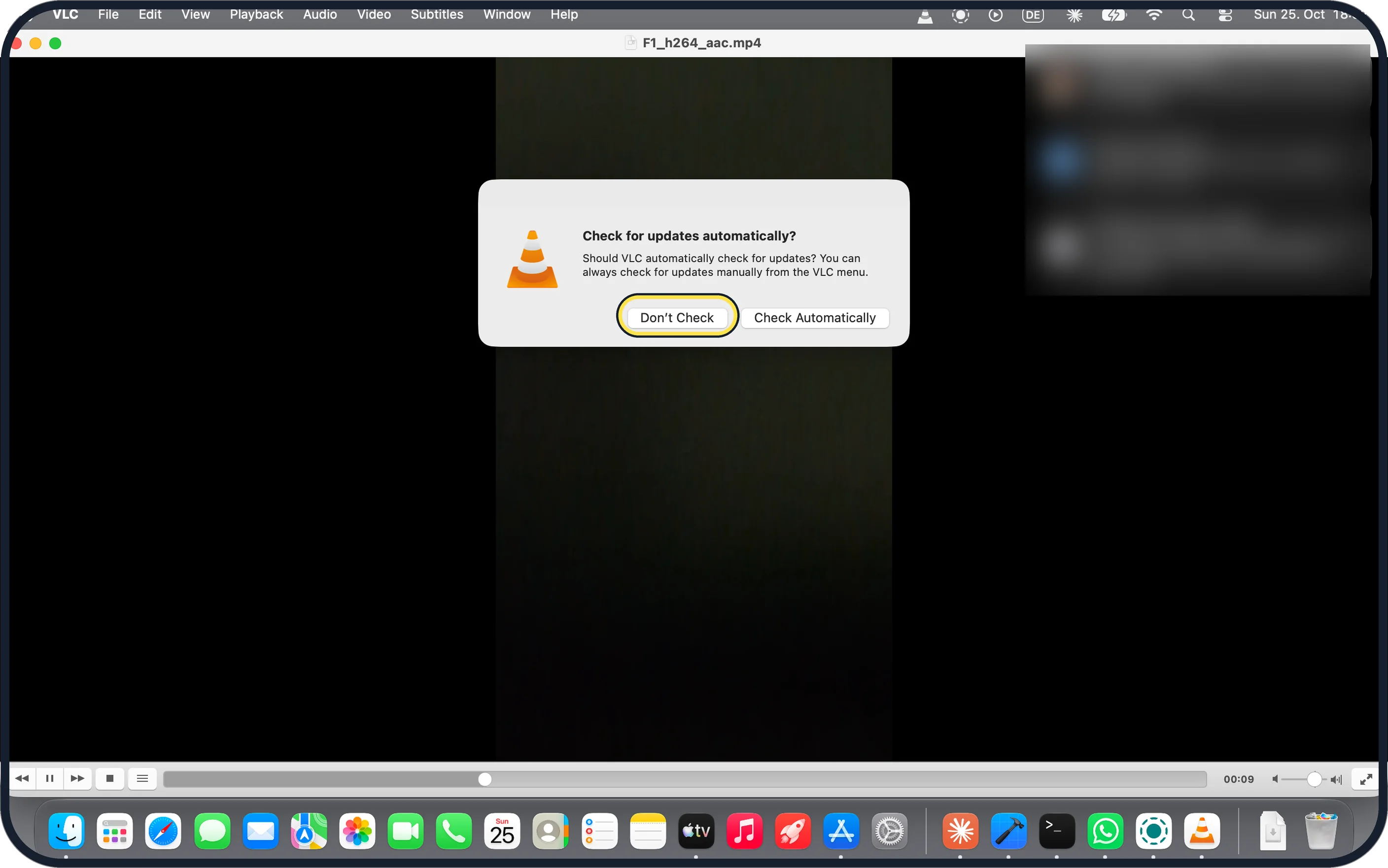Open Photos from the Dock
The width and height of the screenshot is (1388, 868).
(x=357, y=831)
